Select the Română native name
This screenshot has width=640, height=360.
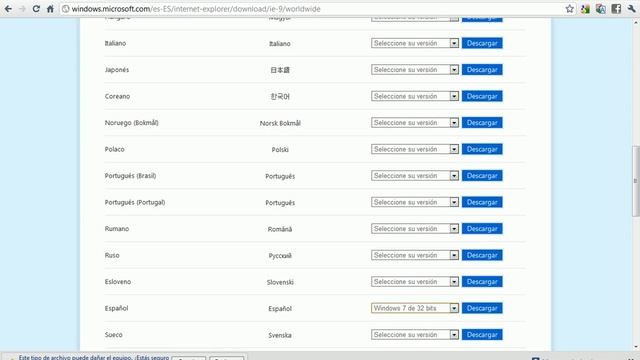[280, 229]
